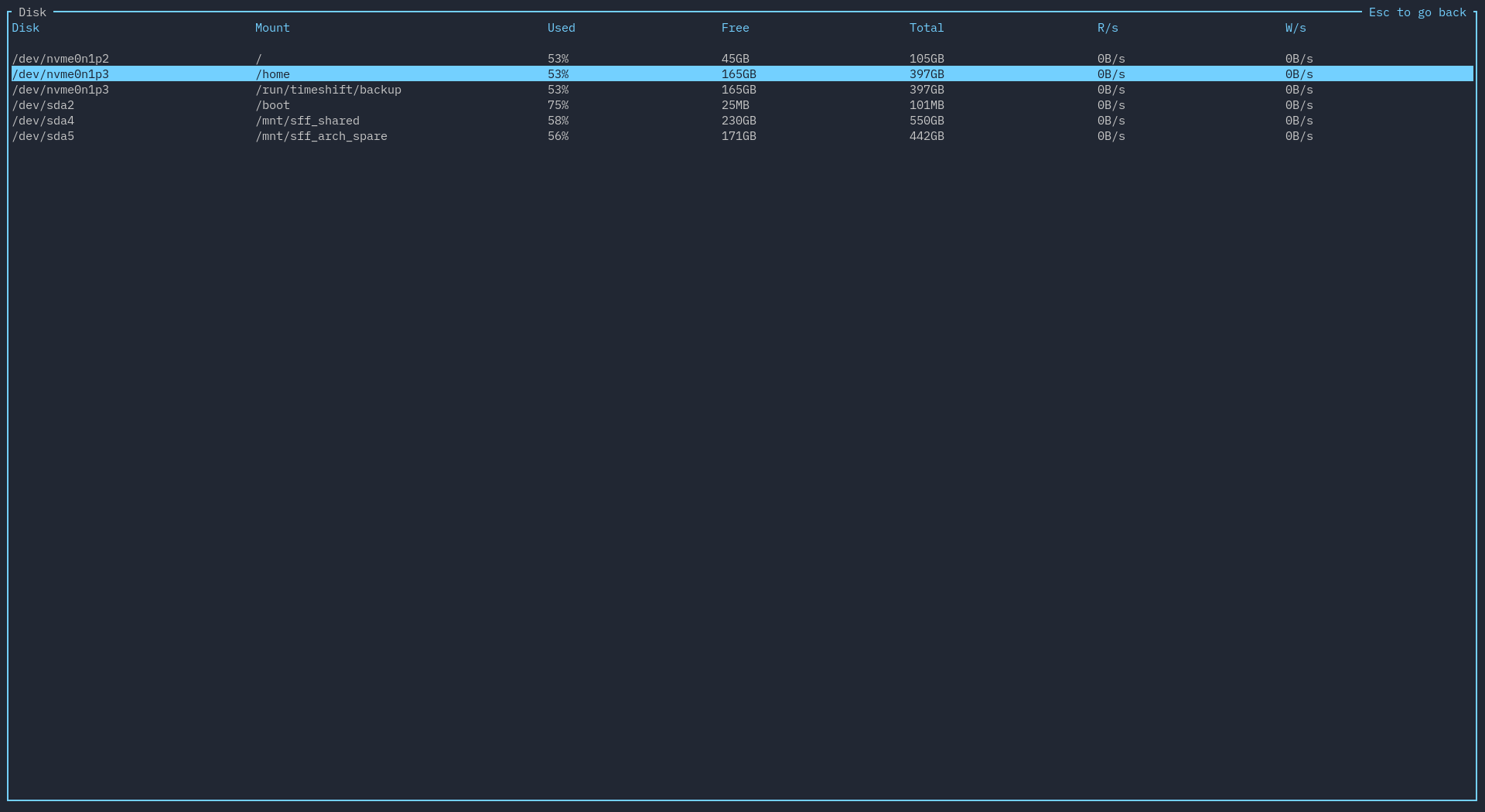Screen dimensions: 1485x812
Task: Click the 25MB free value for /boot
Action: [735, 105]
